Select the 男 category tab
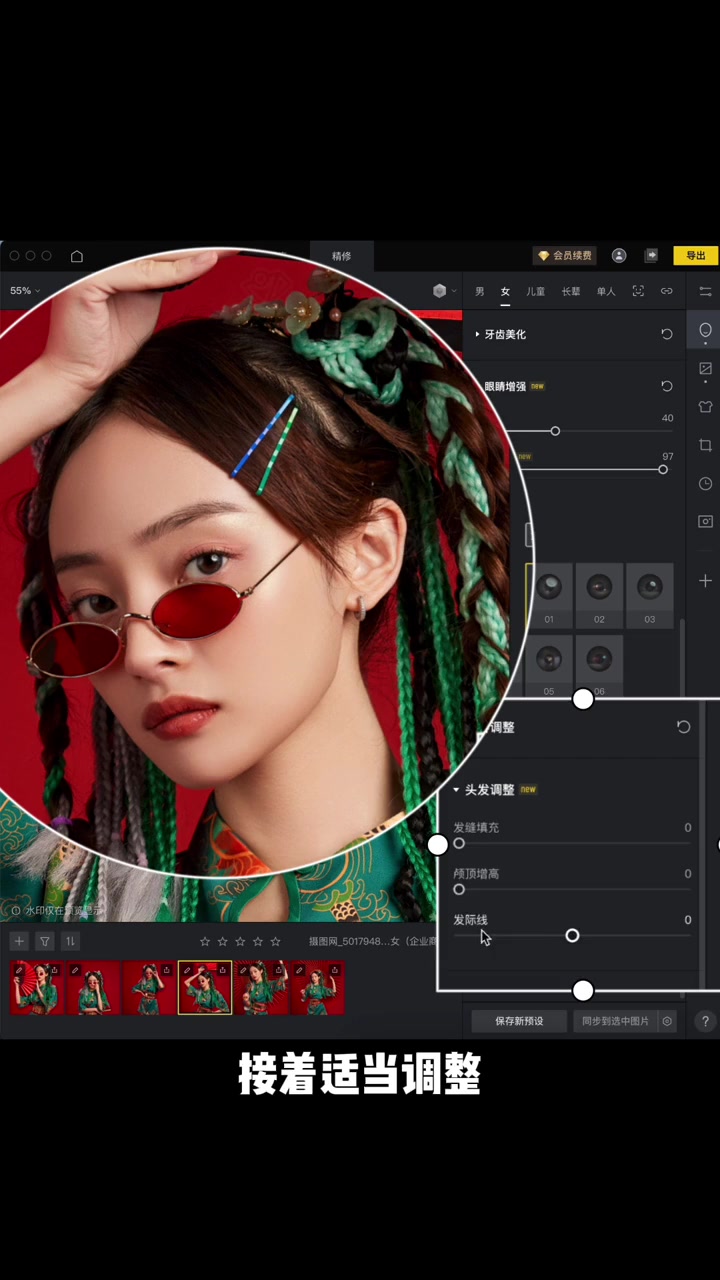Image resolution: width=720 pixels, height=1280 pixels. coord(480,291)
